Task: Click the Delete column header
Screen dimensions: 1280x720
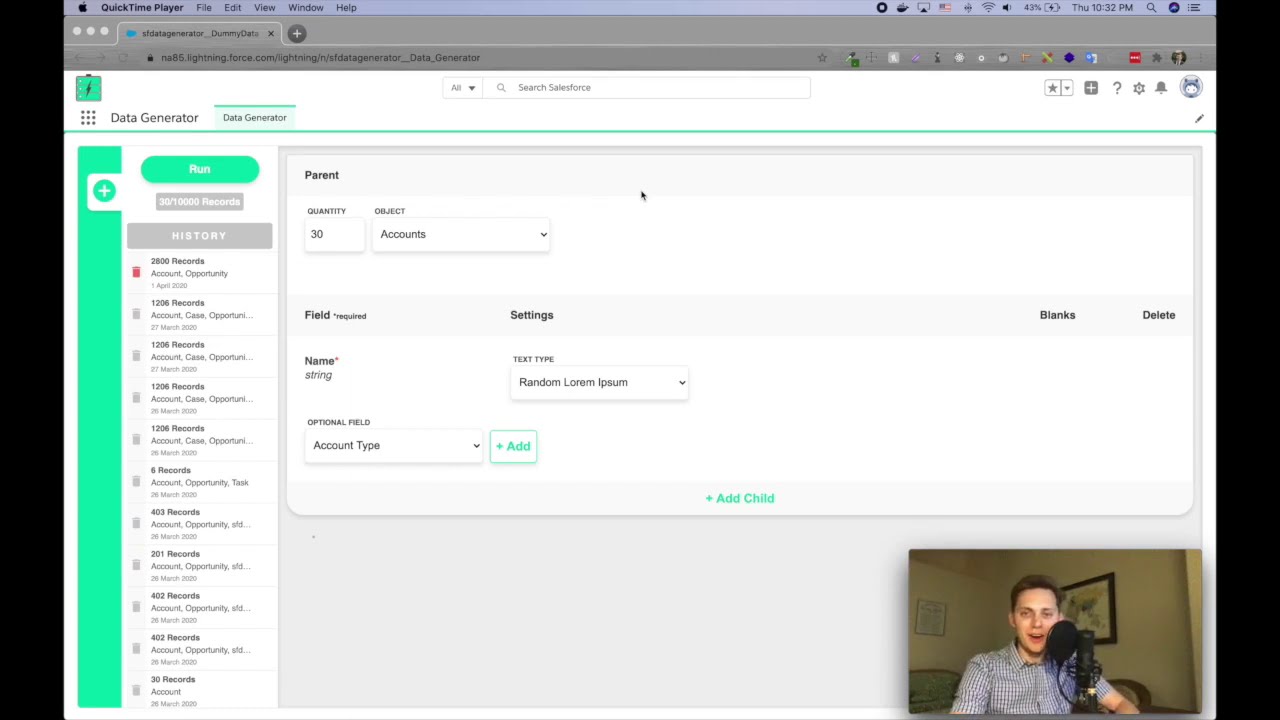Action: click(1159, 315)
